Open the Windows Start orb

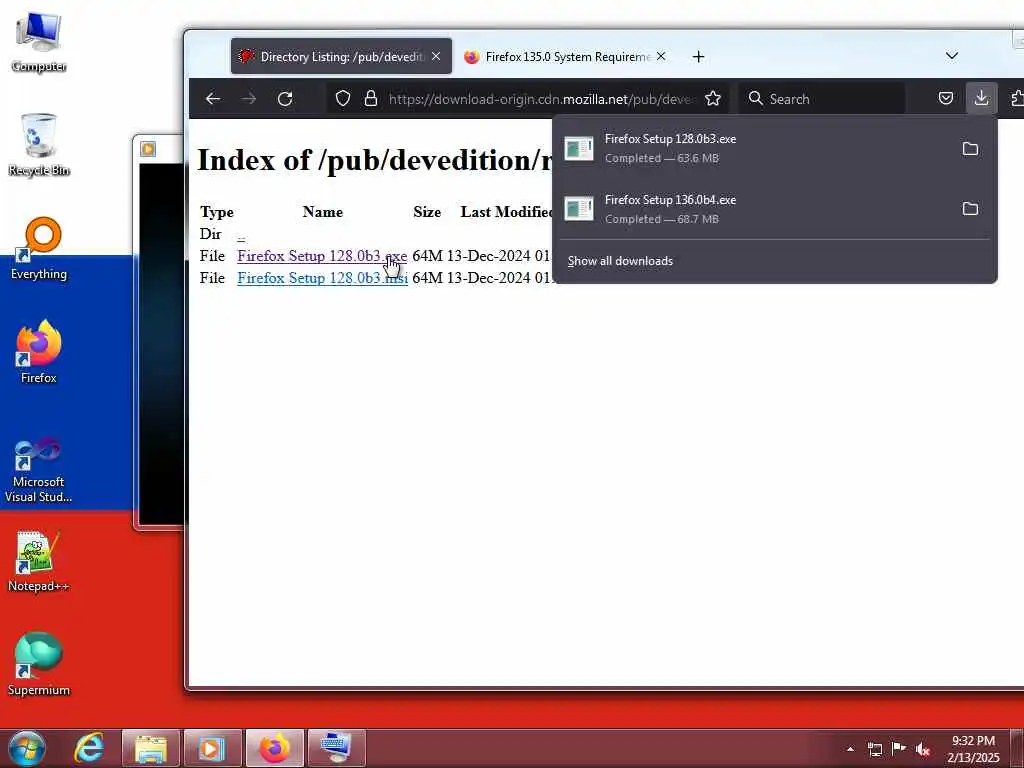(27, 748)
